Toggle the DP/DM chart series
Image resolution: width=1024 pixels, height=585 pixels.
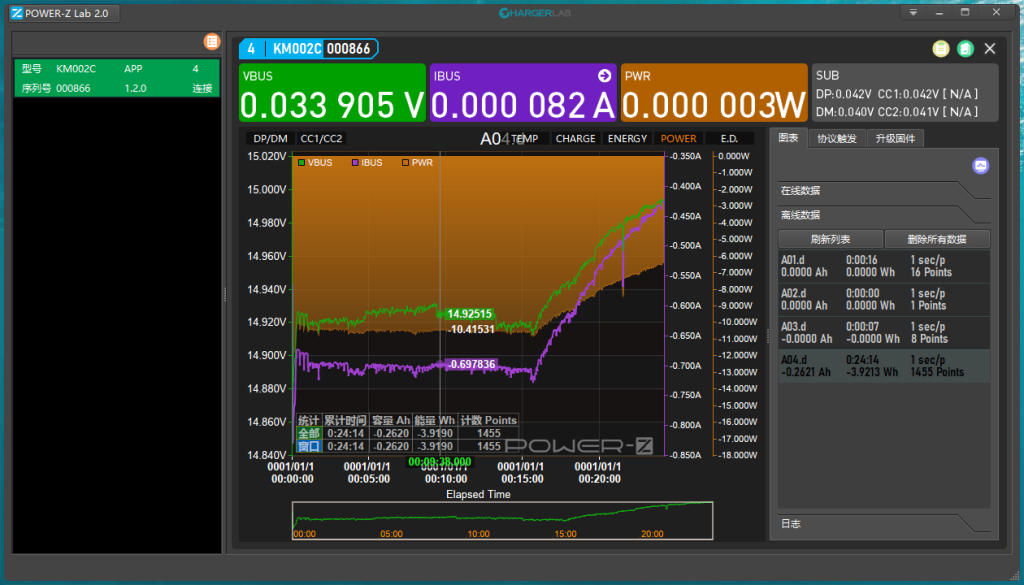(270, 138)
